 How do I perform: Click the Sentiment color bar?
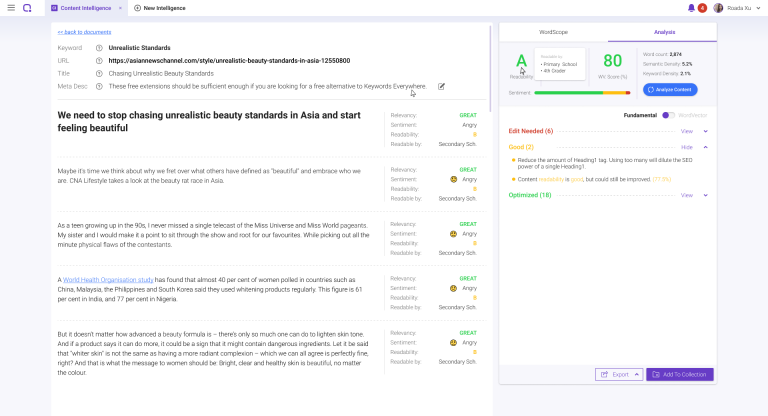tap(582, 93)
